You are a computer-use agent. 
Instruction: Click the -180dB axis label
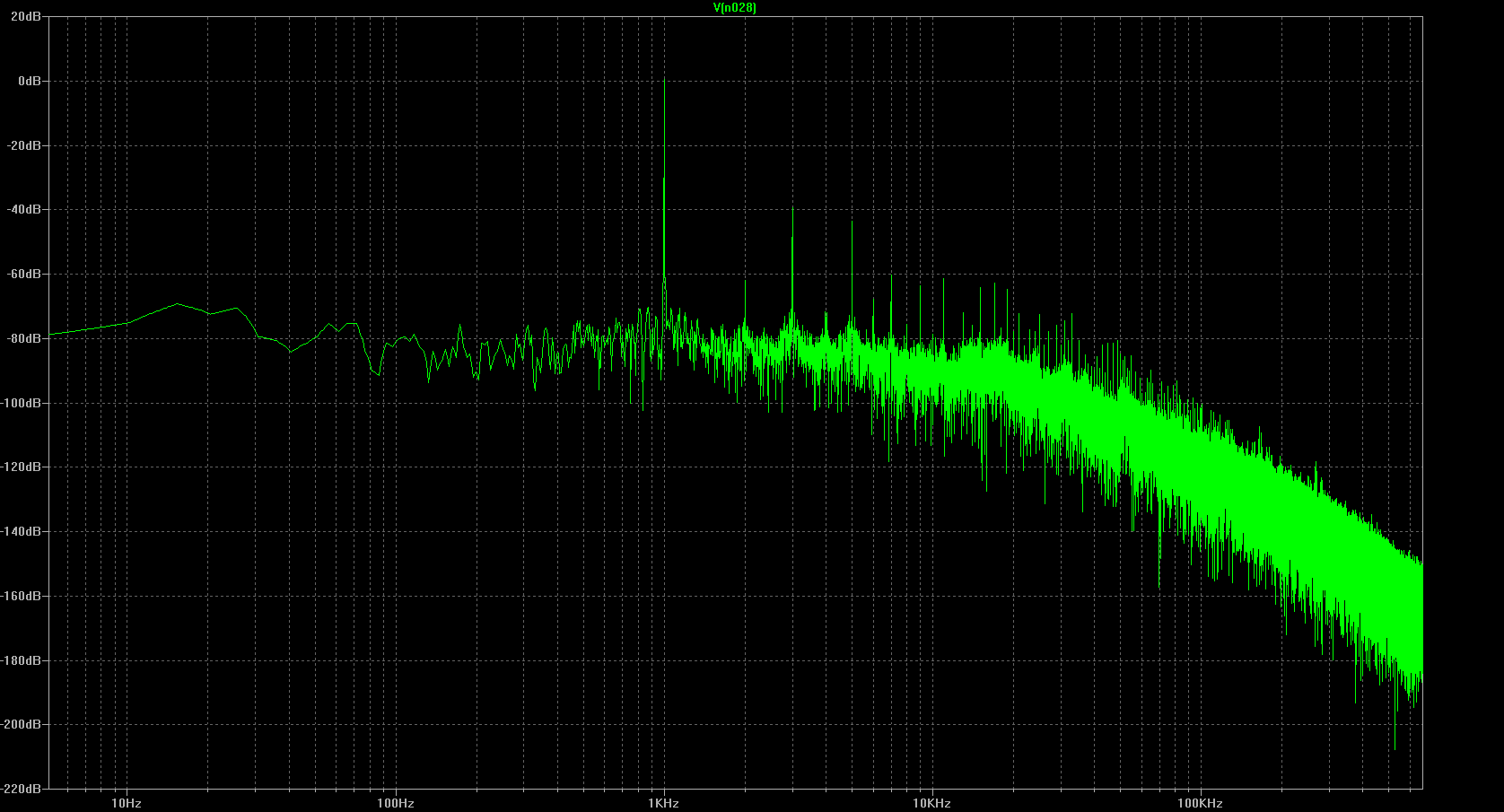pos(22,660)
